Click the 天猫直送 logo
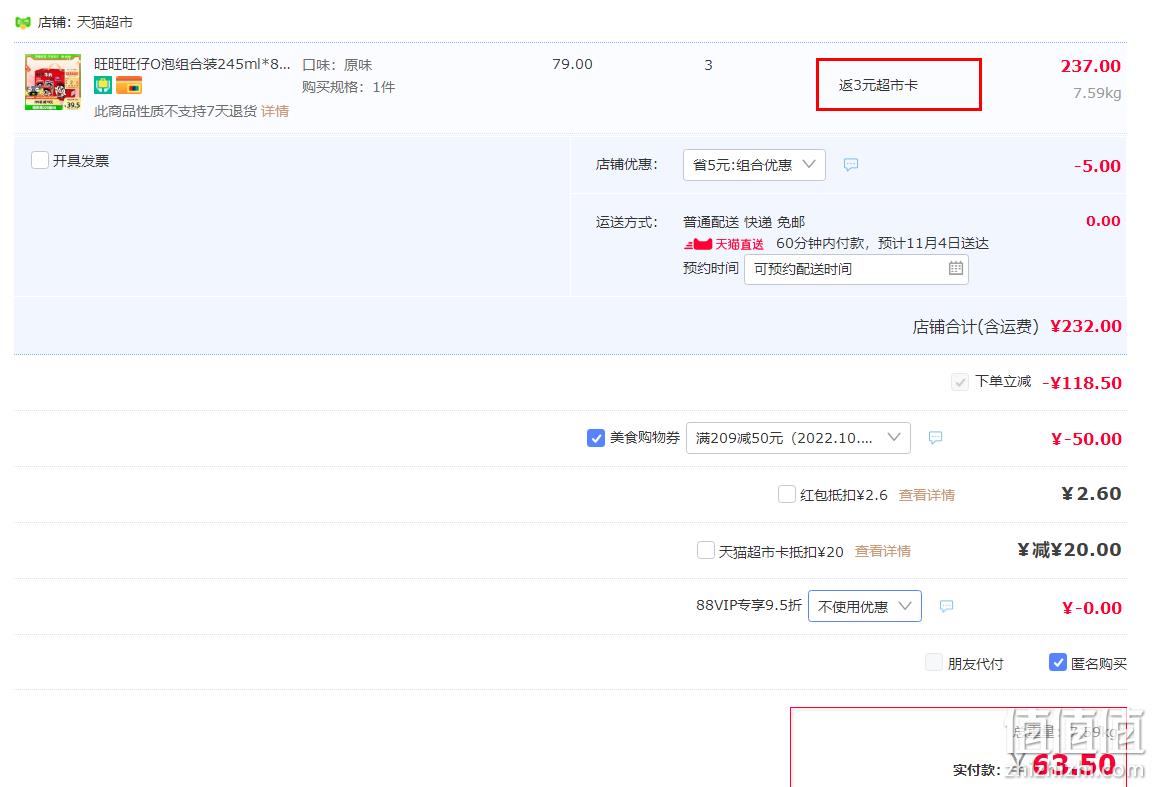 pyautogui.click(x=724, y=244)
